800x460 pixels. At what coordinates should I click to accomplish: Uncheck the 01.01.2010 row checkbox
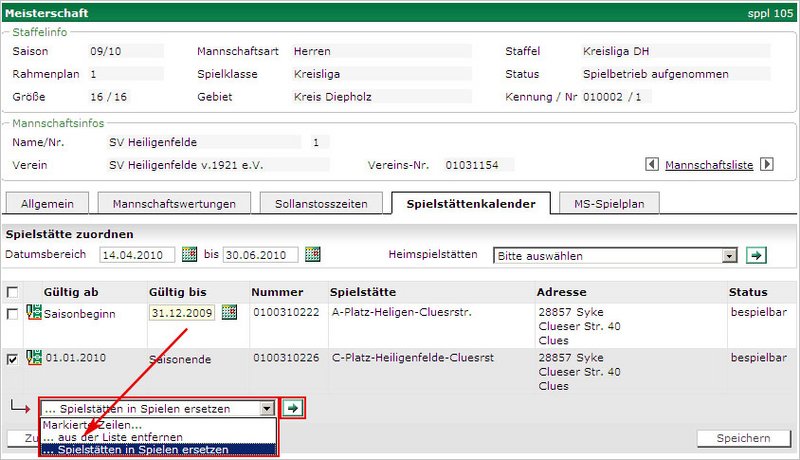pos(12,356)
